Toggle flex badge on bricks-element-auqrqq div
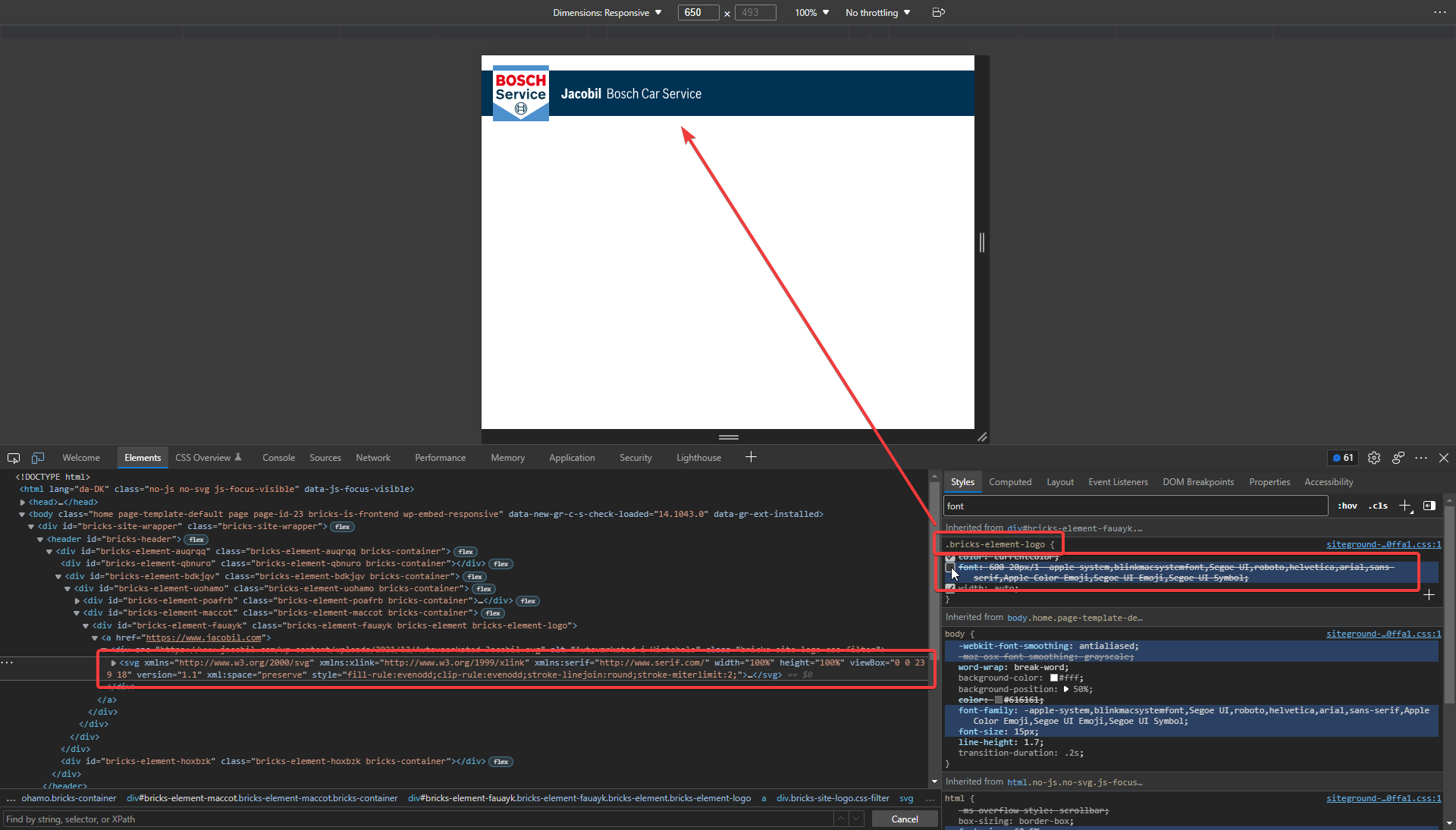1456x830 pixels. pyautogui.click(x=466, y=552)
